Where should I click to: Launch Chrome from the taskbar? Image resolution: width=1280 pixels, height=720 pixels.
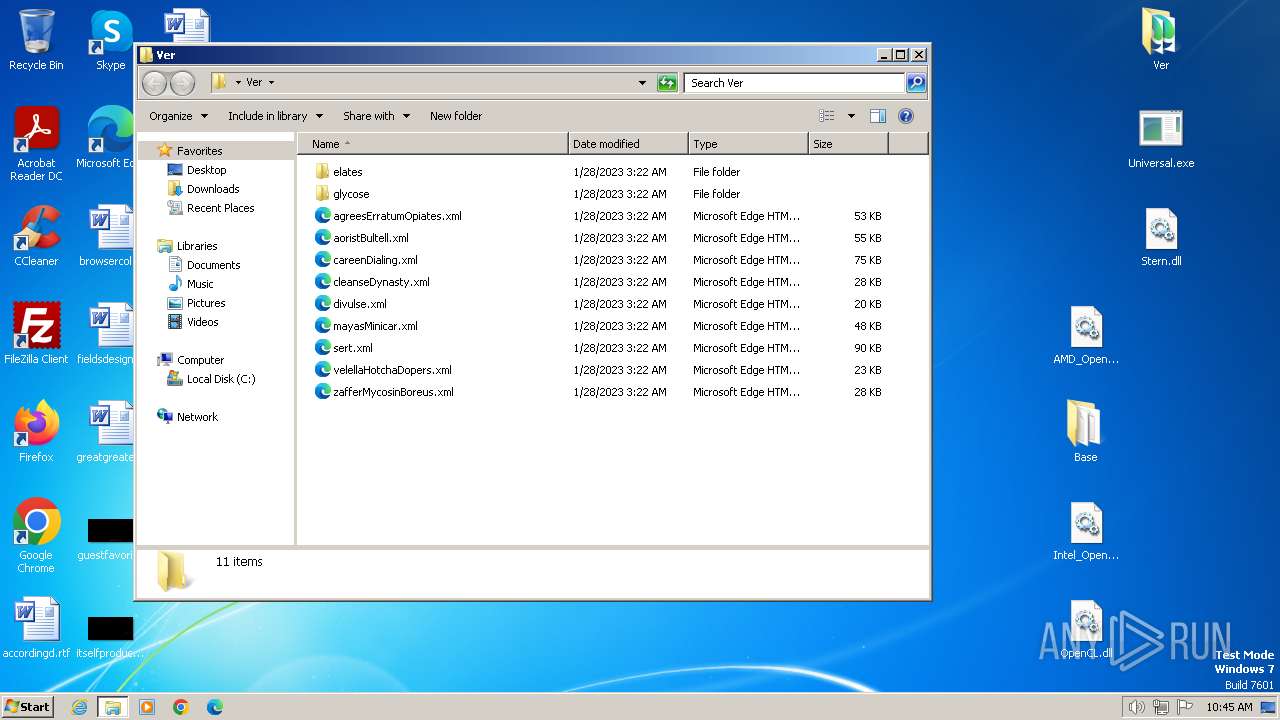pyautogui.click(x=181, y=707)
